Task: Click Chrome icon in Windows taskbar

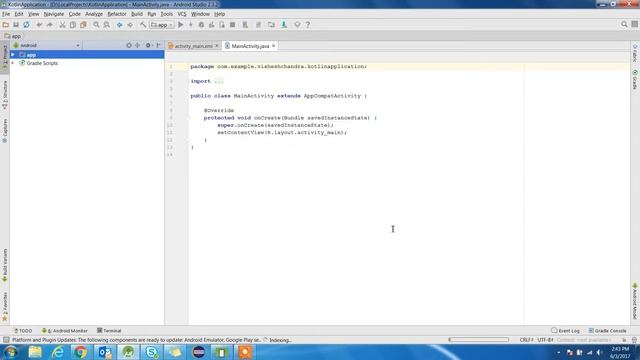Action: (x=80, y=352)
